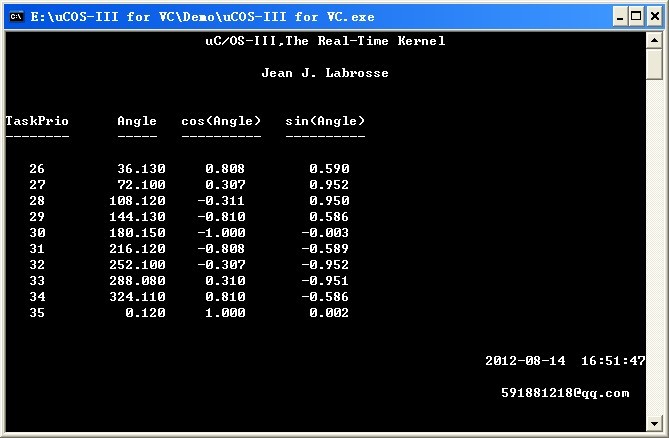Click sine value 0.002

pos(329,313)
